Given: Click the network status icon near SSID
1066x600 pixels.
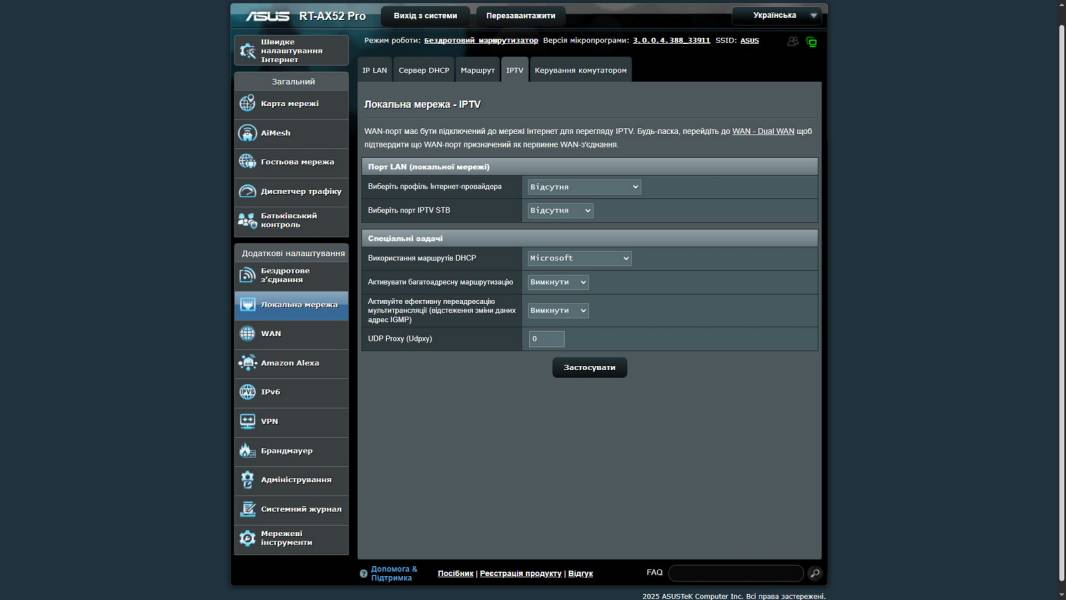Looking at the screenshot, I should tap(811, 42).
